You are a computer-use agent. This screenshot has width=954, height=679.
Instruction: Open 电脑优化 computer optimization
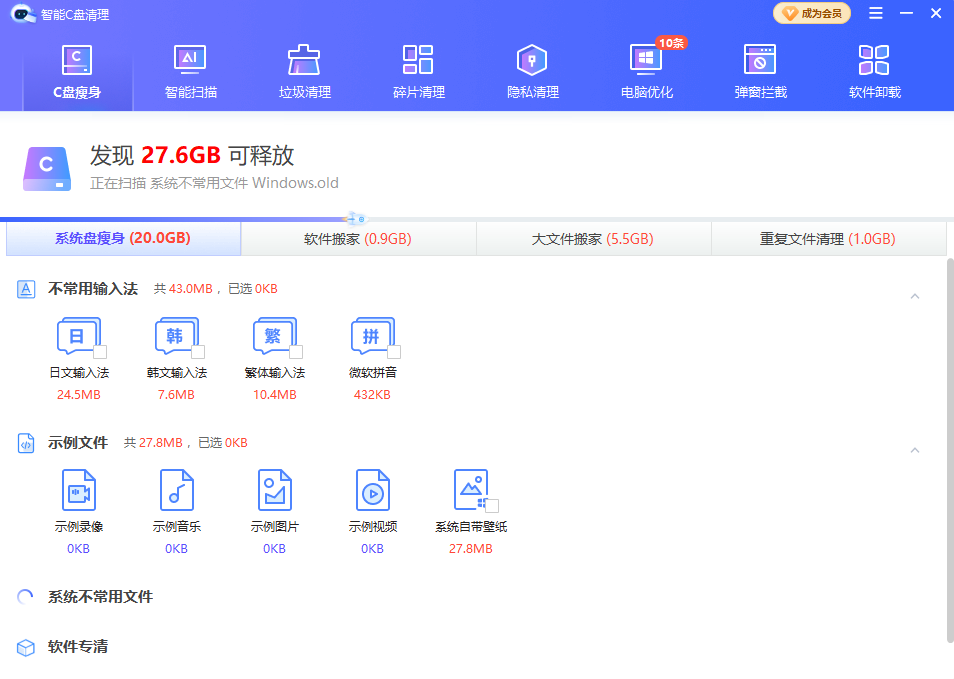[646, 61]
